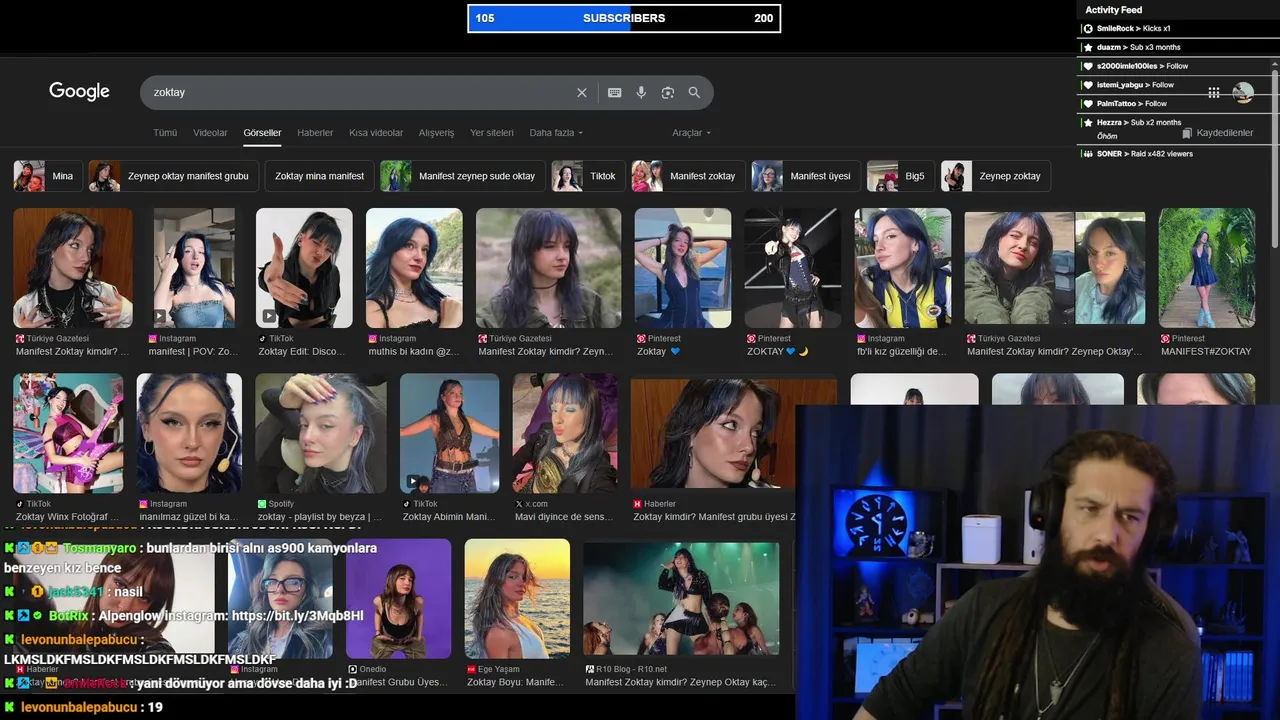Open the Google account avatar
This screenshot has width=1280, height=720.
1243,93
